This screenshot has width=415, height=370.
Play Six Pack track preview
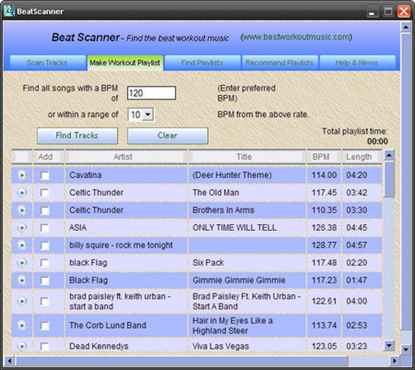point(22,263)
